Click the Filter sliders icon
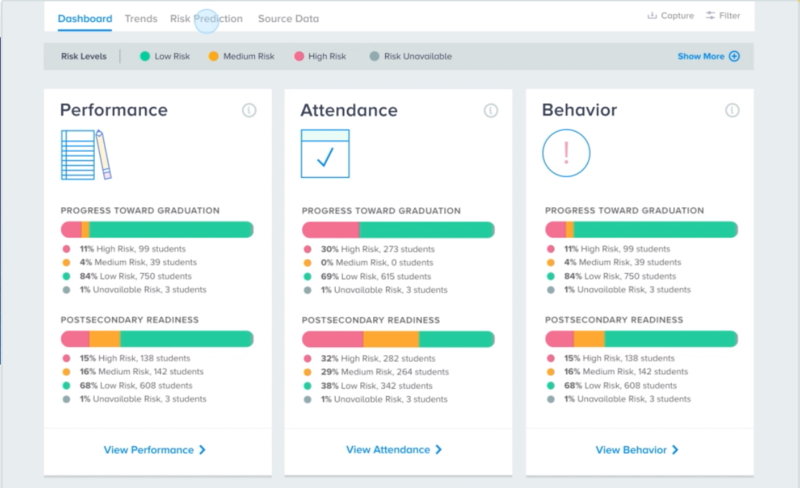Viewport: 800px width, 488px height. [711, 16]
